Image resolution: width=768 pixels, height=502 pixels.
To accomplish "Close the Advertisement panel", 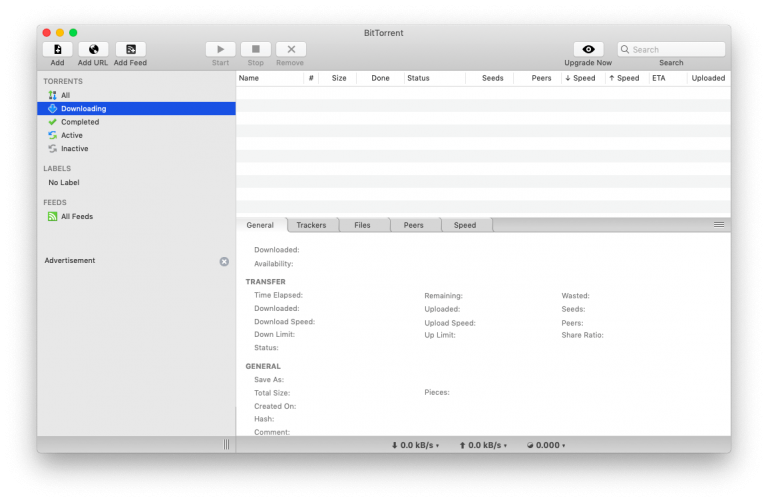I will click(x=224, y=262).
